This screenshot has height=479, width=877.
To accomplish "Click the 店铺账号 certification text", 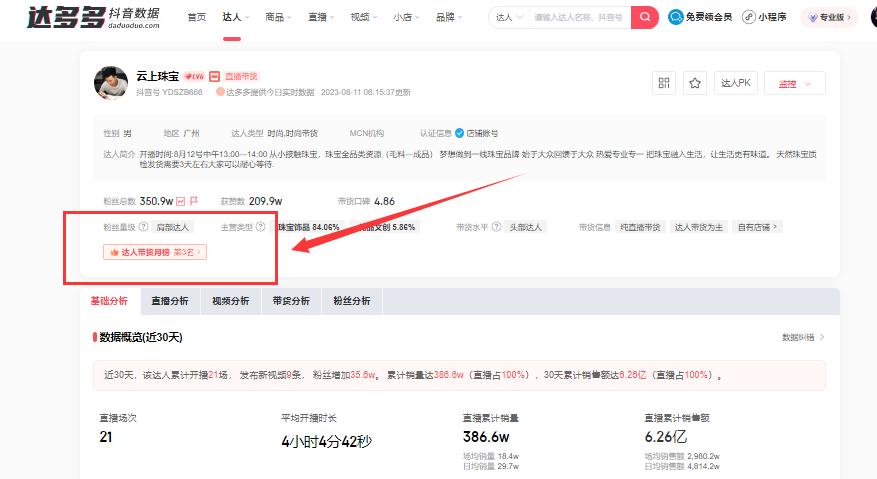I will click(x=482, y=133).
